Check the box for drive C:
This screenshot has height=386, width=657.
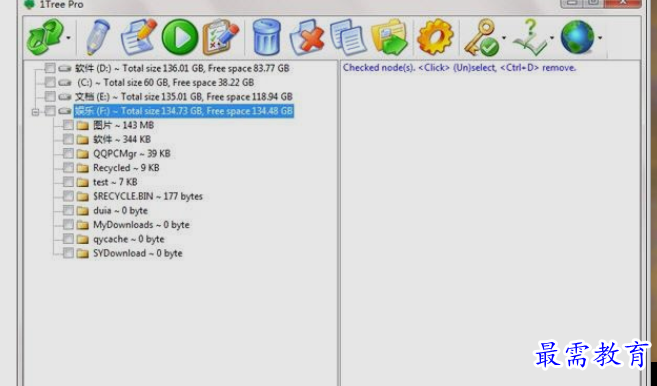50,82
